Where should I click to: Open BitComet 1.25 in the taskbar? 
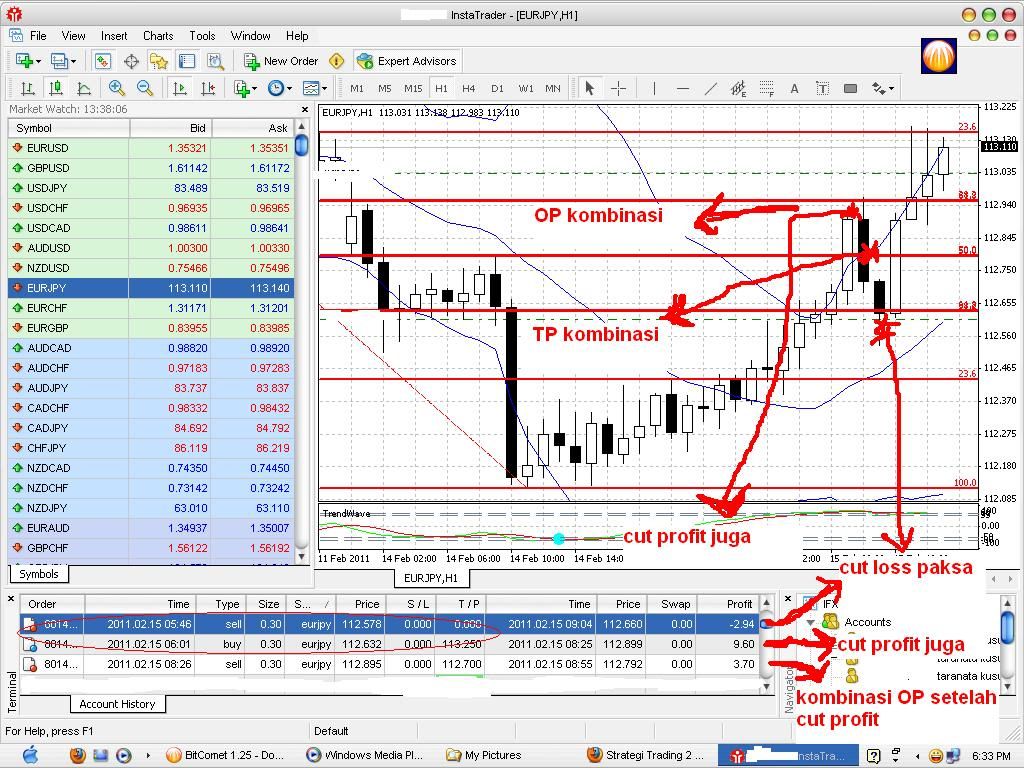[x=225, y=755]
